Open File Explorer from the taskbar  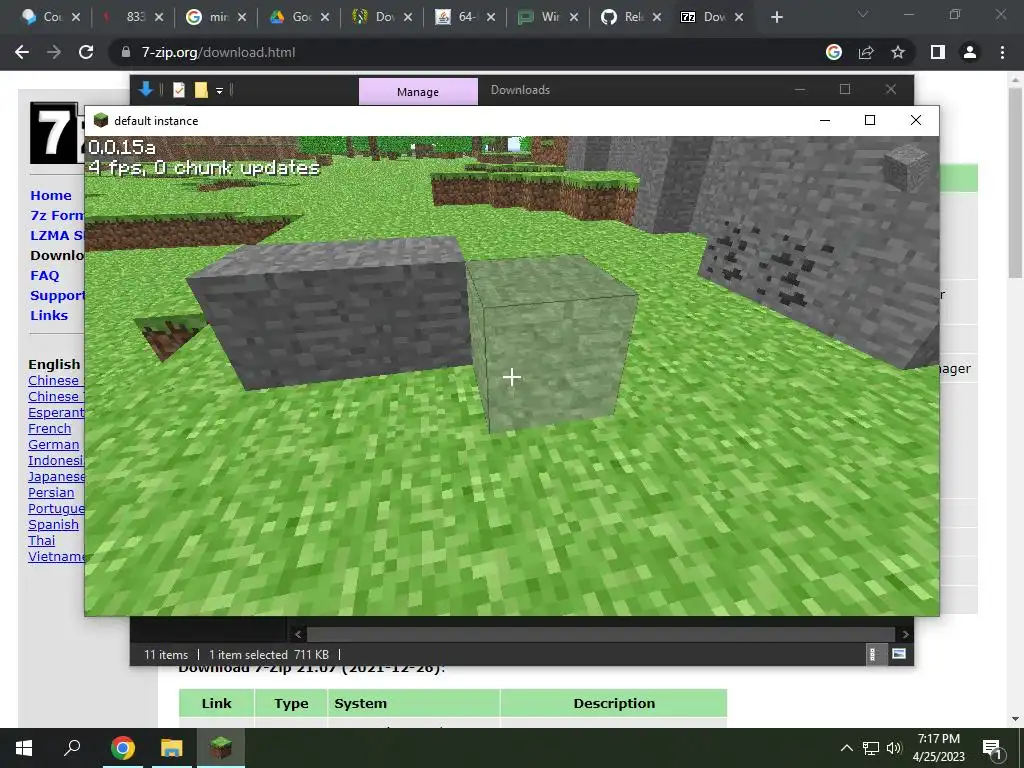tap(171, 748)
